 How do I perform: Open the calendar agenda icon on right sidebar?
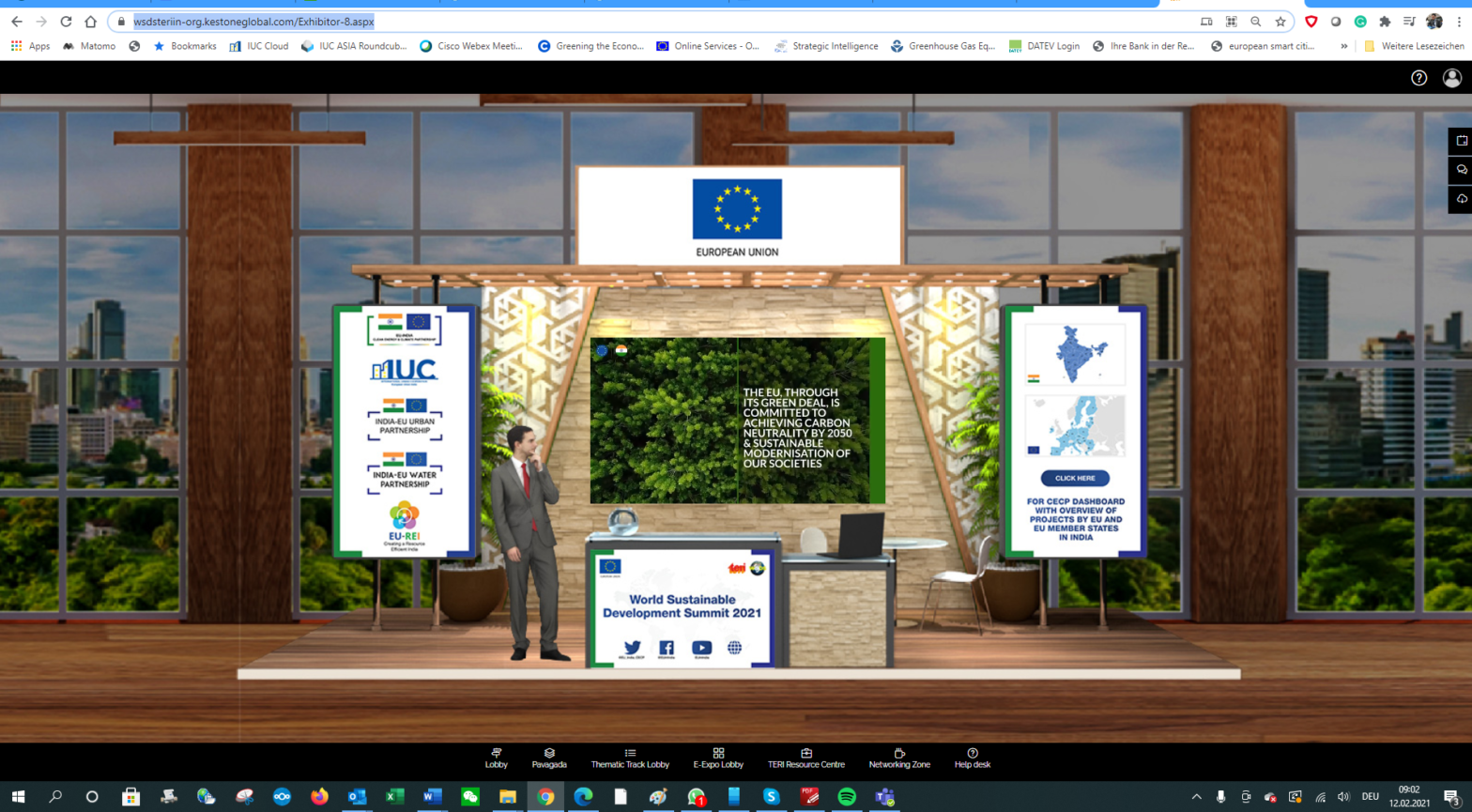(1461, 141)
